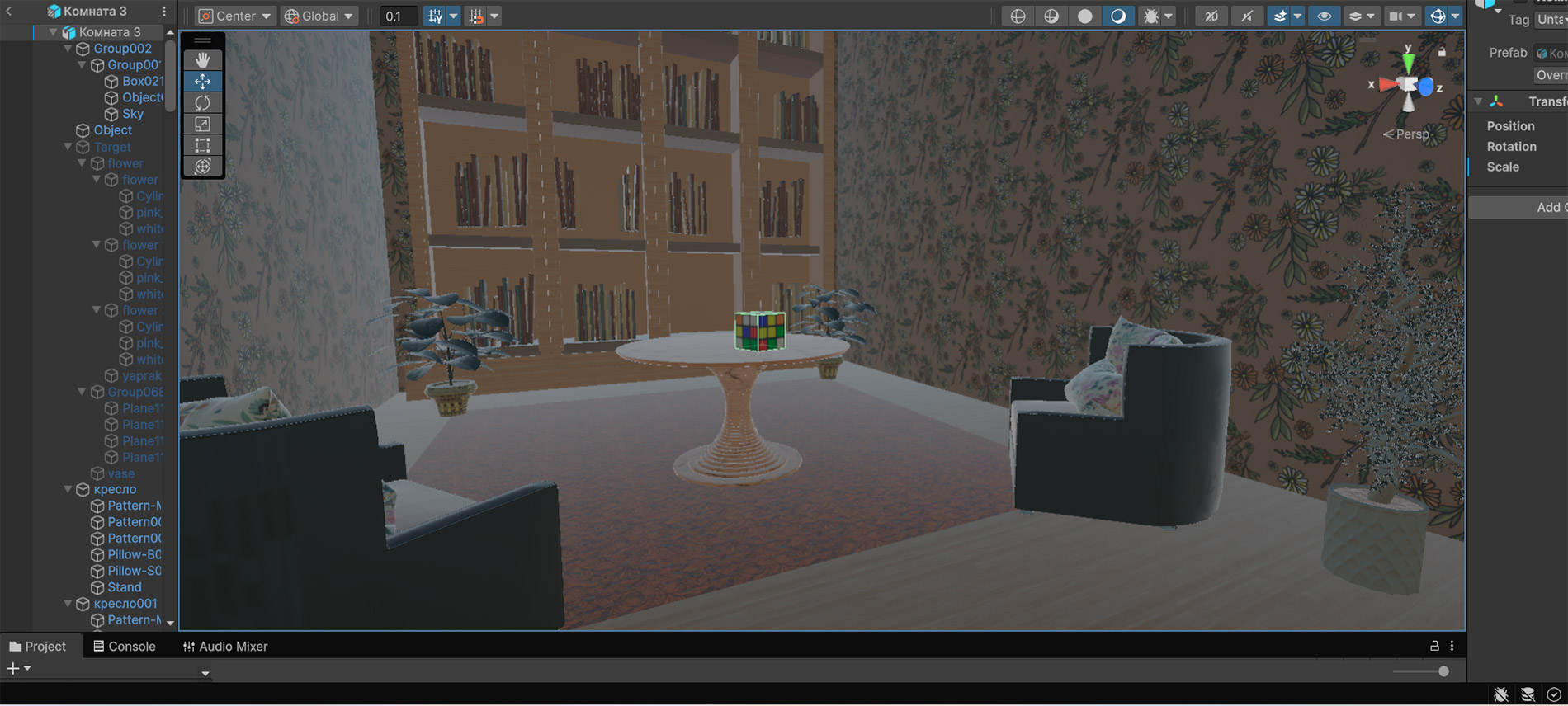Image resolution: width=1568 pixels, height=706 pixels.
Task: Open the Center pivot mode dropdown
Action: [x=236, y=16]
